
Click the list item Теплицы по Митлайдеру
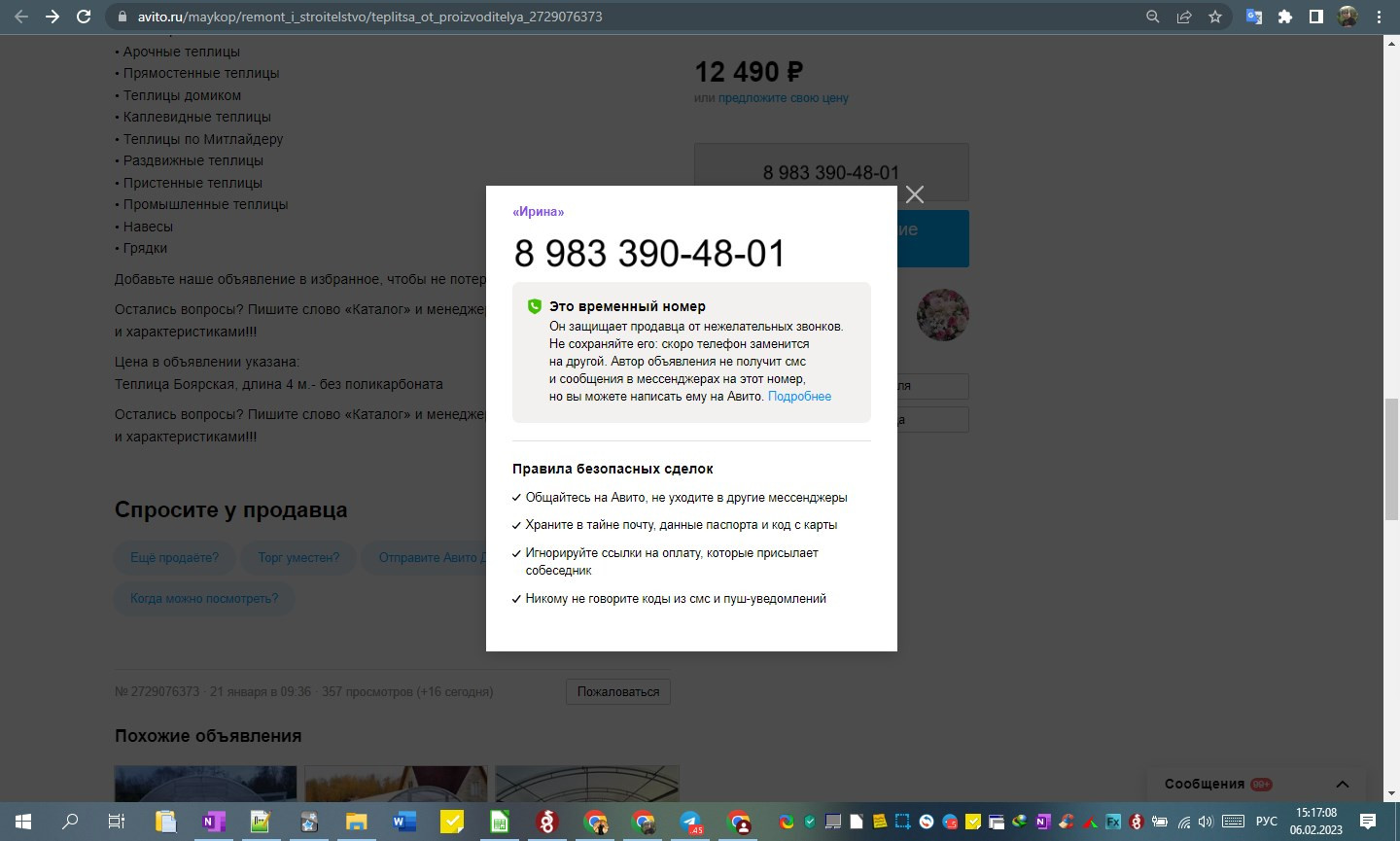(203, 139)
